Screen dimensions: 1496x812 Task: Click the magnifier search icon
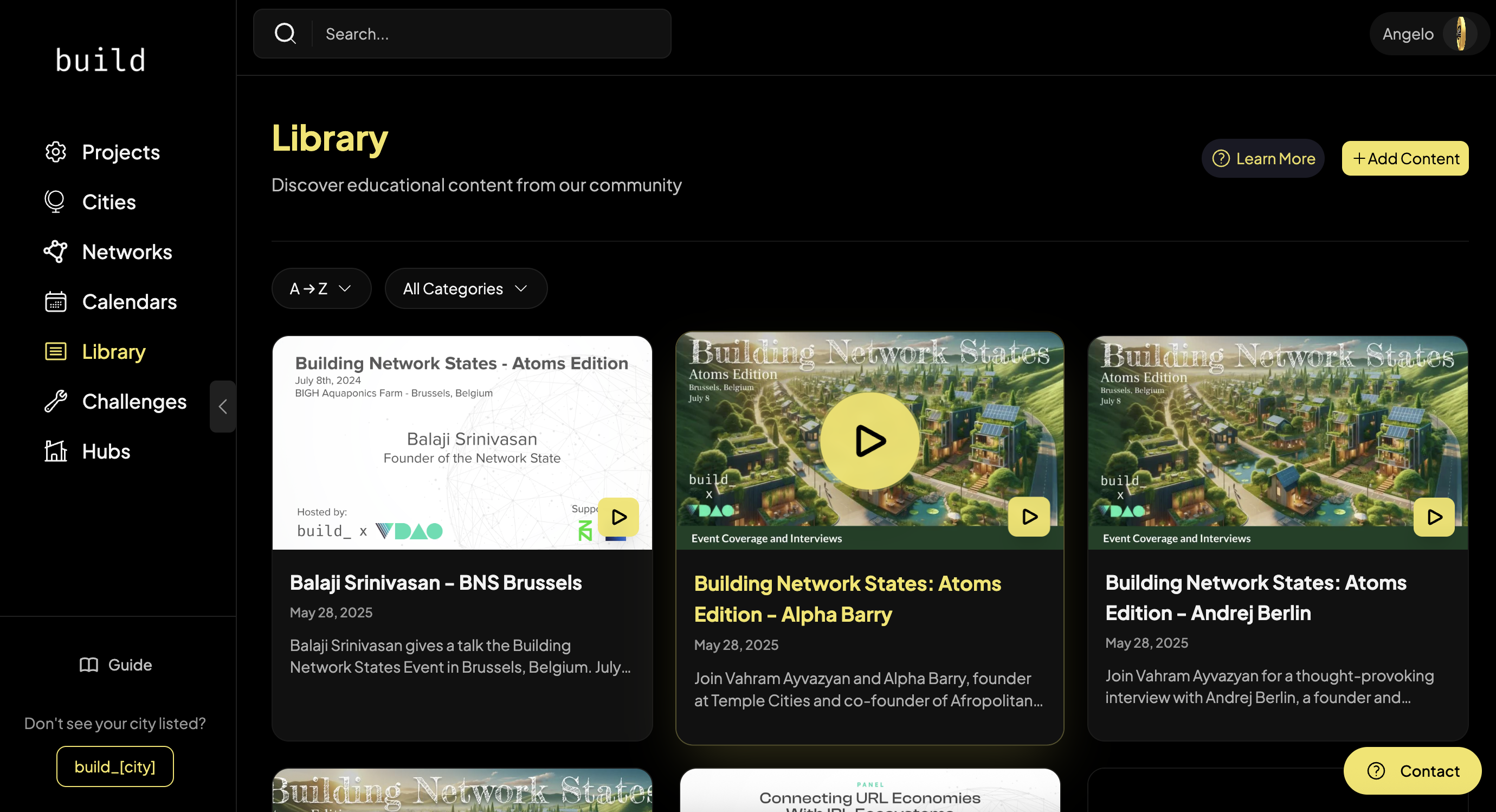pyautogui.click(x=285, y=34)
